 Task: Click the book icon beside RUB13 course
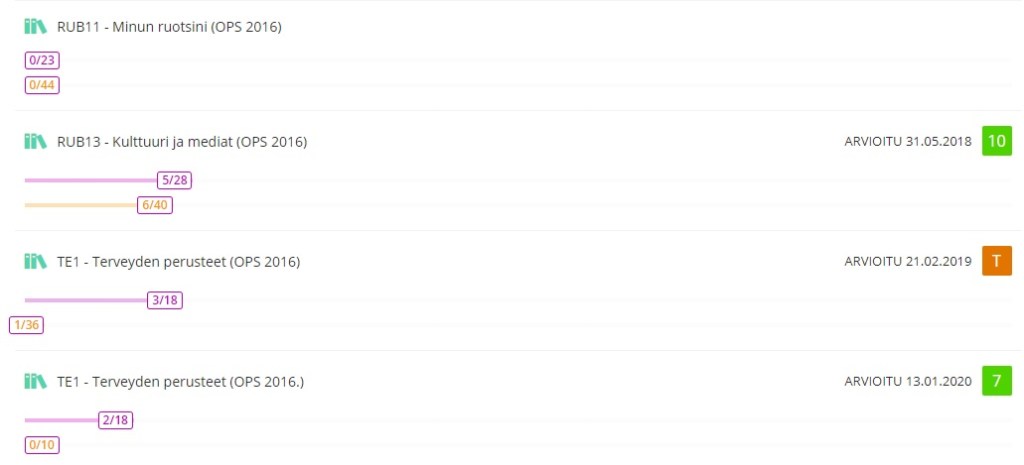pos(35,142)
